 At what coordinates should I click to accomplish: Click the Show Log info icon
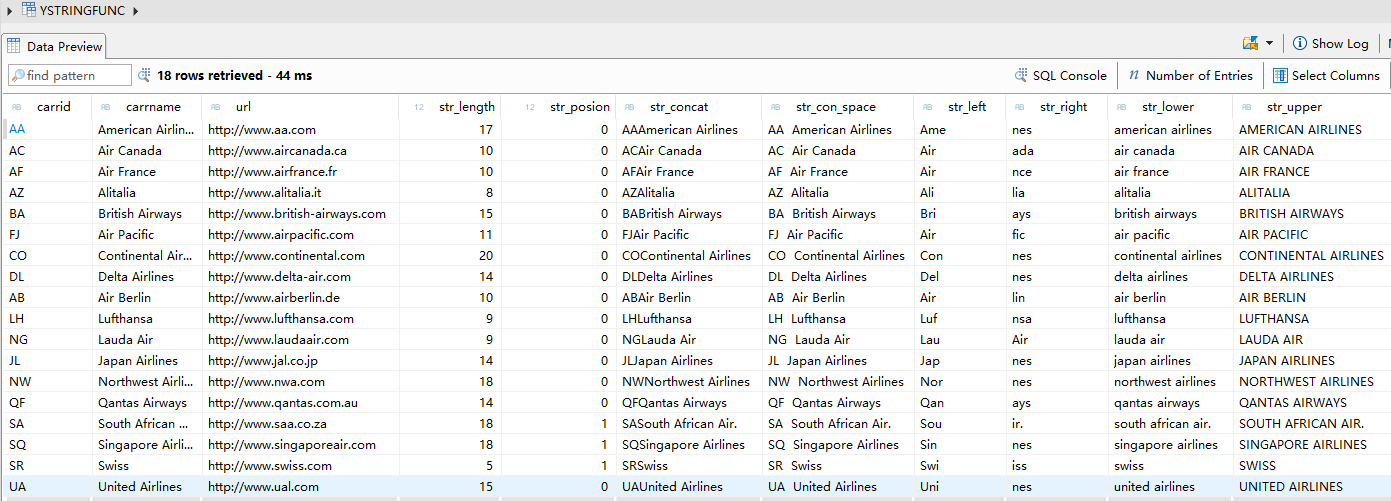tap(1299, 43)
